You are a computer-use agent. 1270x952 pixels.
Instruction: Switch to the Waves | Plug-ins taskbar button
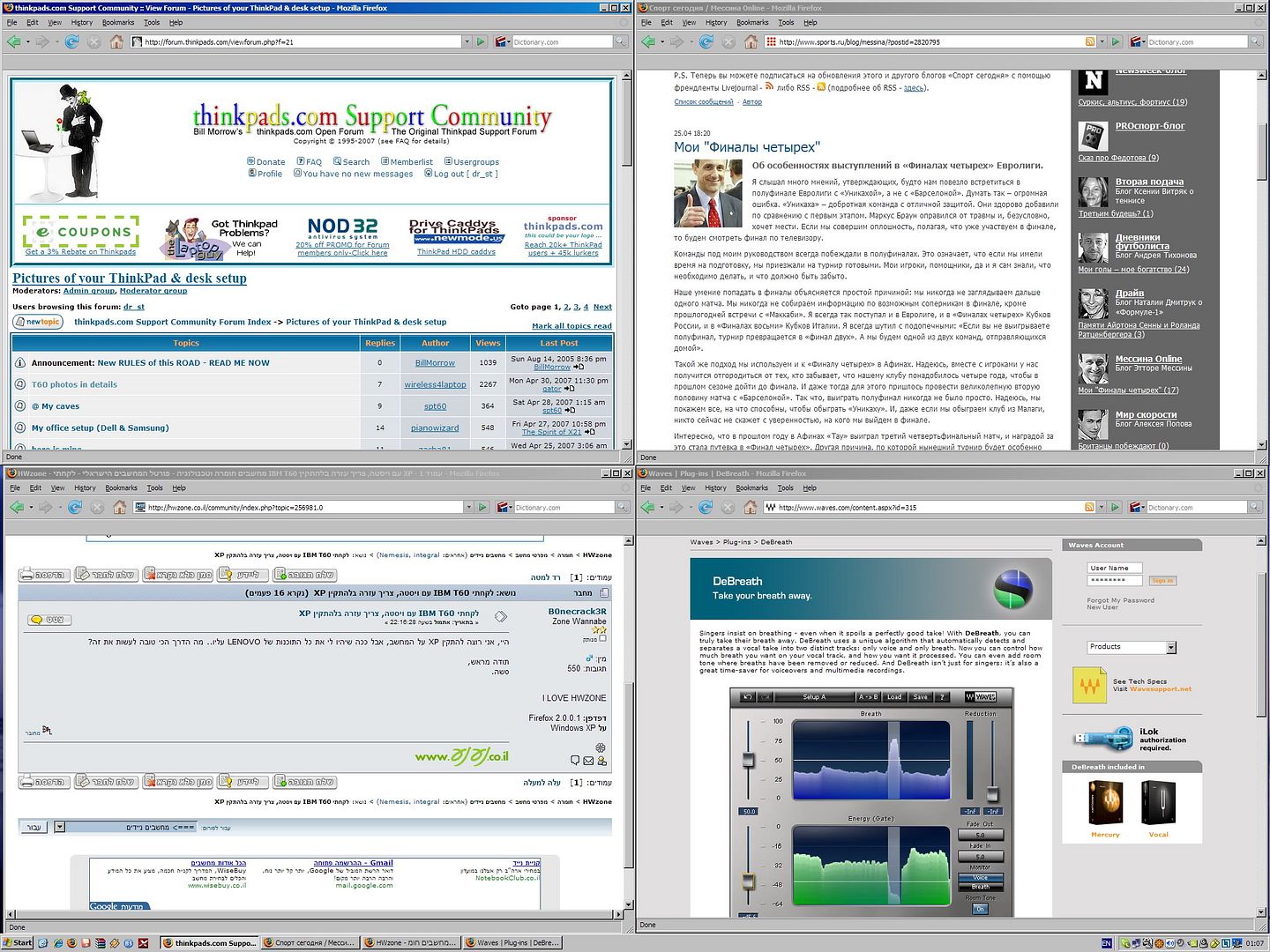(x=512, y=943)
